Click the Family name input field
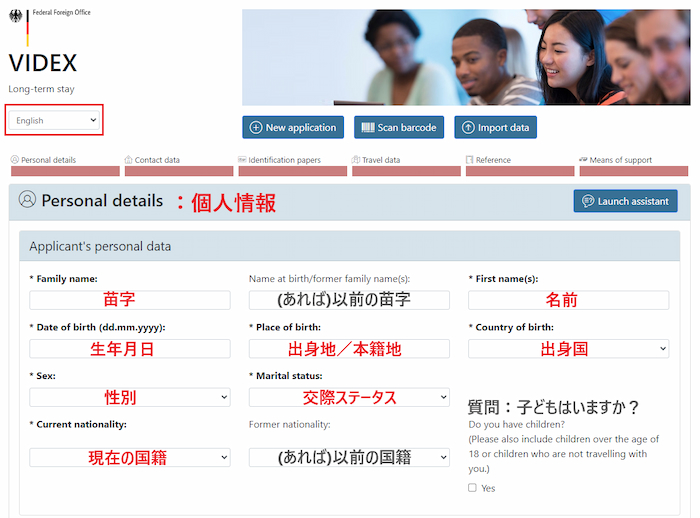The height and width of the screenshot is (518, 700). click(x=129, y=300)
